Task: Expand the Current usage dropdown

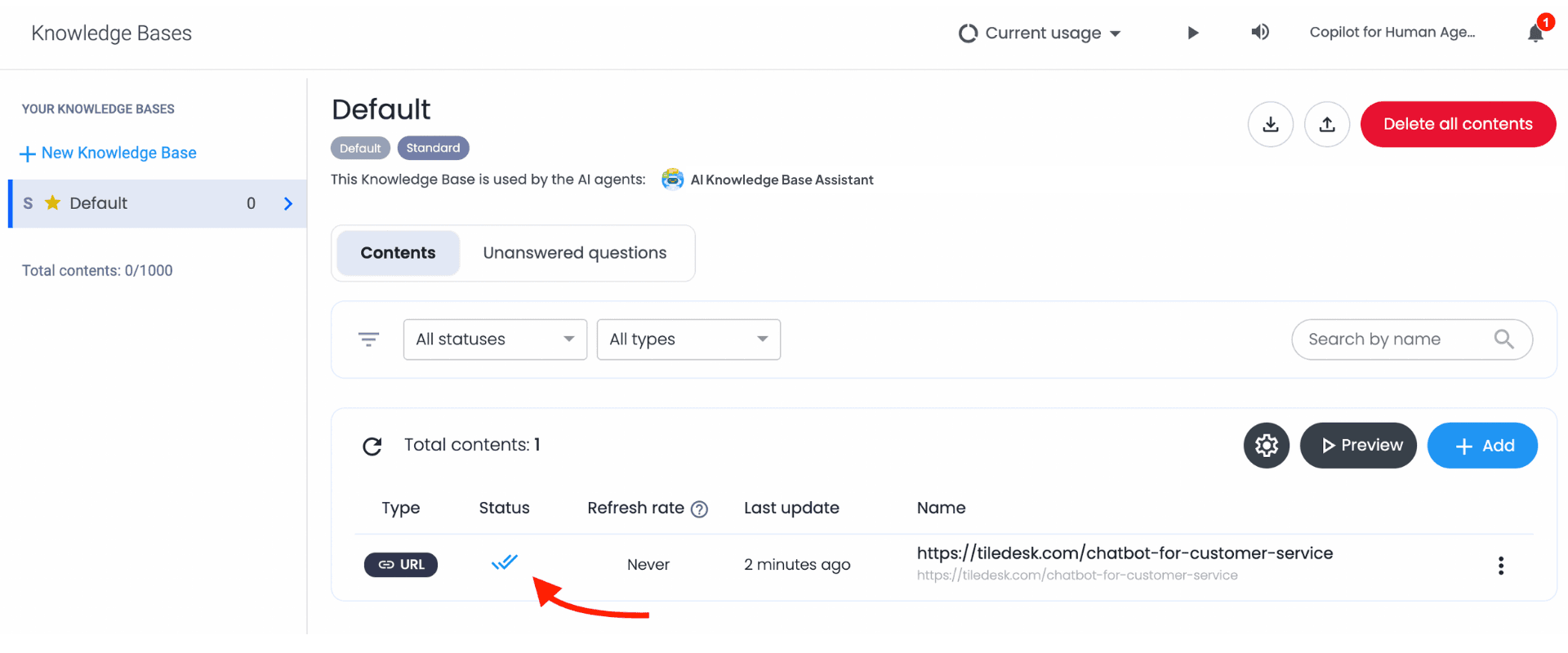Action: click(x=1040, y=33)
